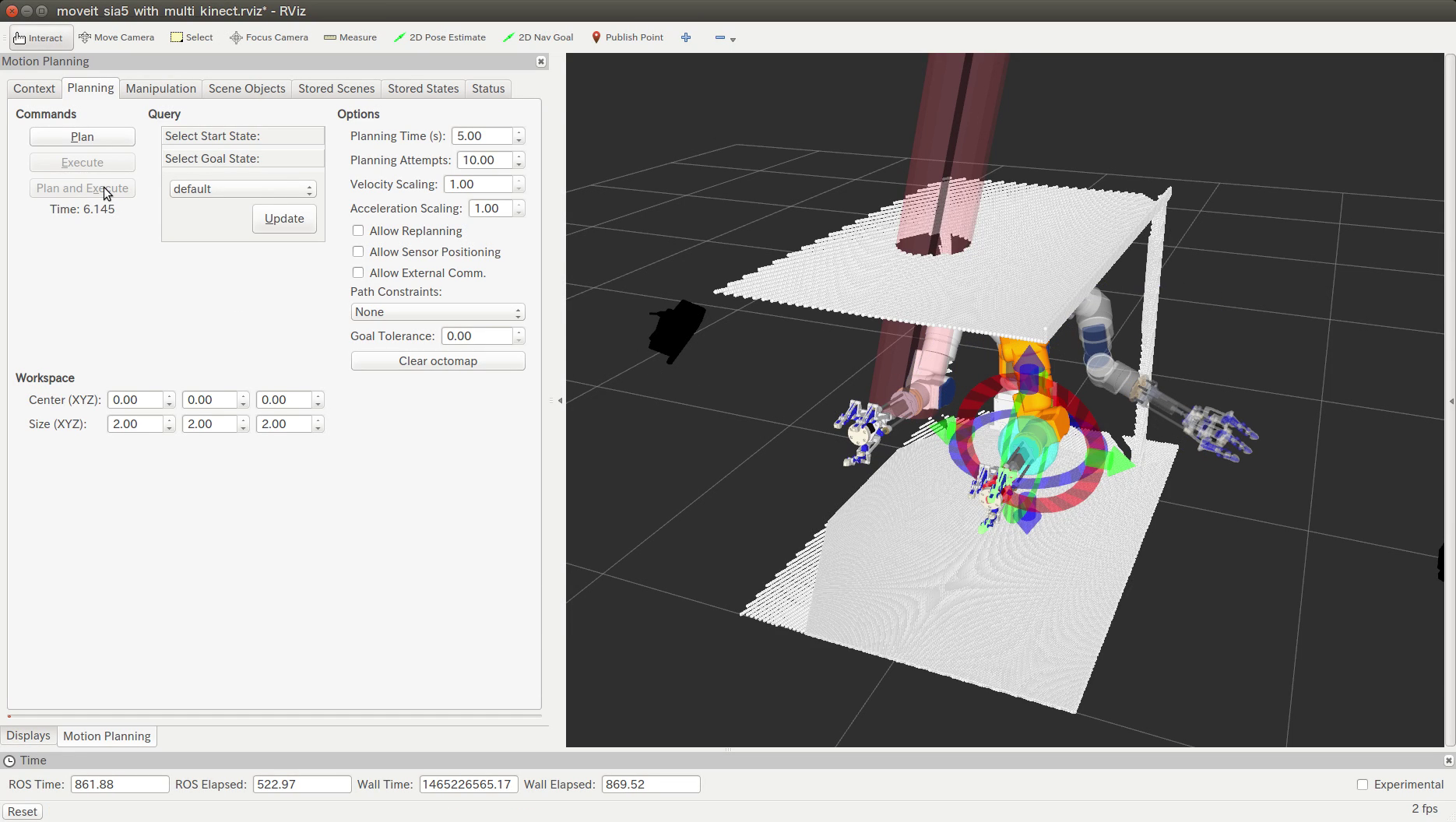Activate the Focus Camera tool

tap(269, 37)
